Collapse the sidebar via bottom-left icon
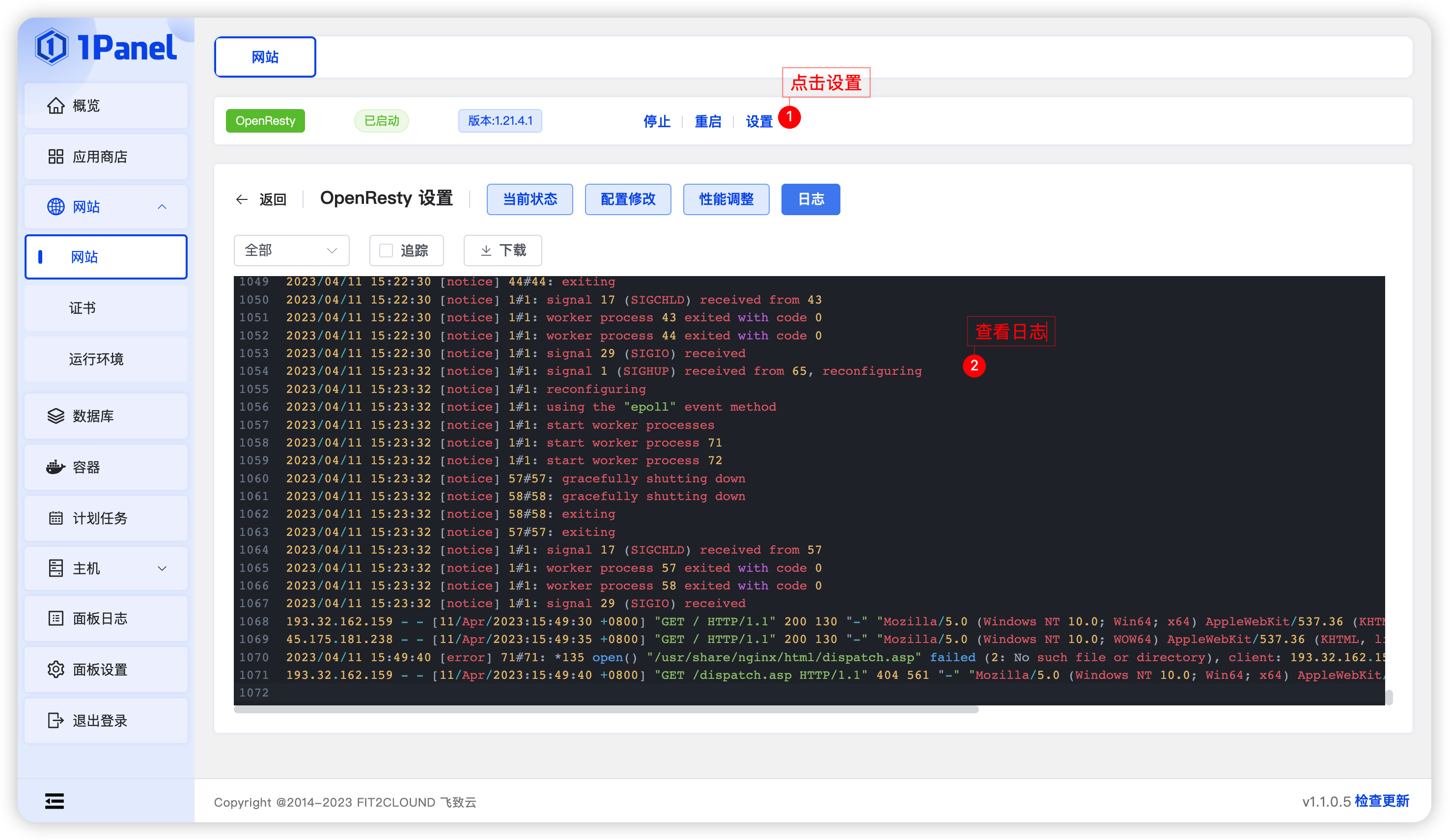The image size is (1449, 840). click(55, 801)
